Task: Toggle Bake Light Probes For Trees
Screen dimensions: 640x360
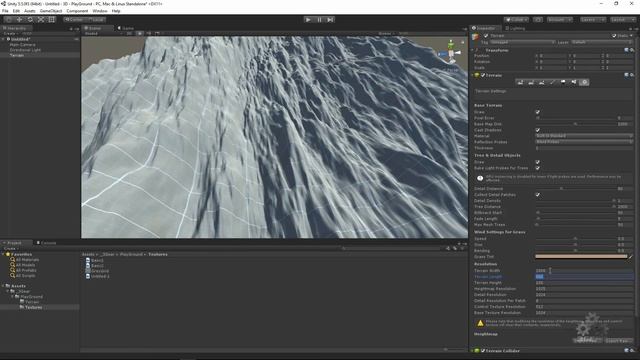Action: 538,168
